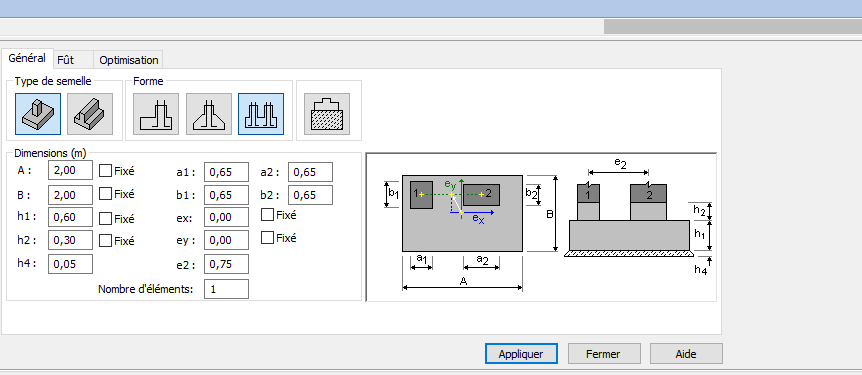This screenshot has height=375, width=862.
Task: Click the Nombre d'éléments input field
Action: click(x=226, y=289)
